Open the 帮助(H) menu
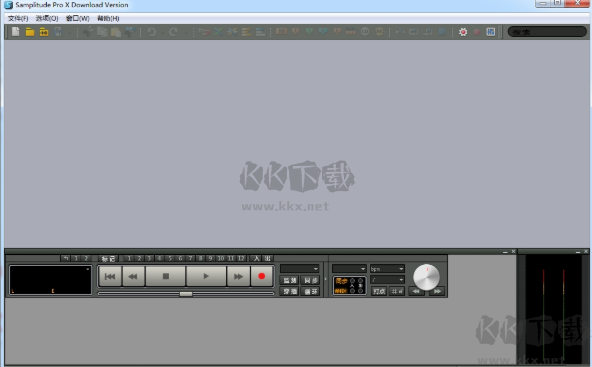 point(108,18)
